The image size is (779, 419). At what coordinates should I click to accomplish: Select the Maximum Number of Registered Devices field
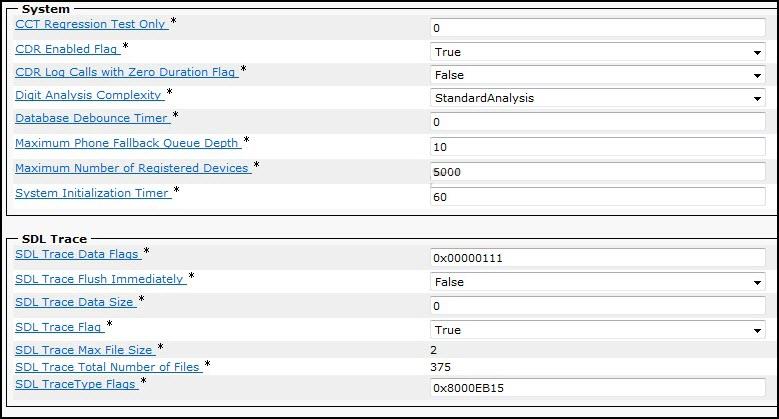click(x=598, y=172)
